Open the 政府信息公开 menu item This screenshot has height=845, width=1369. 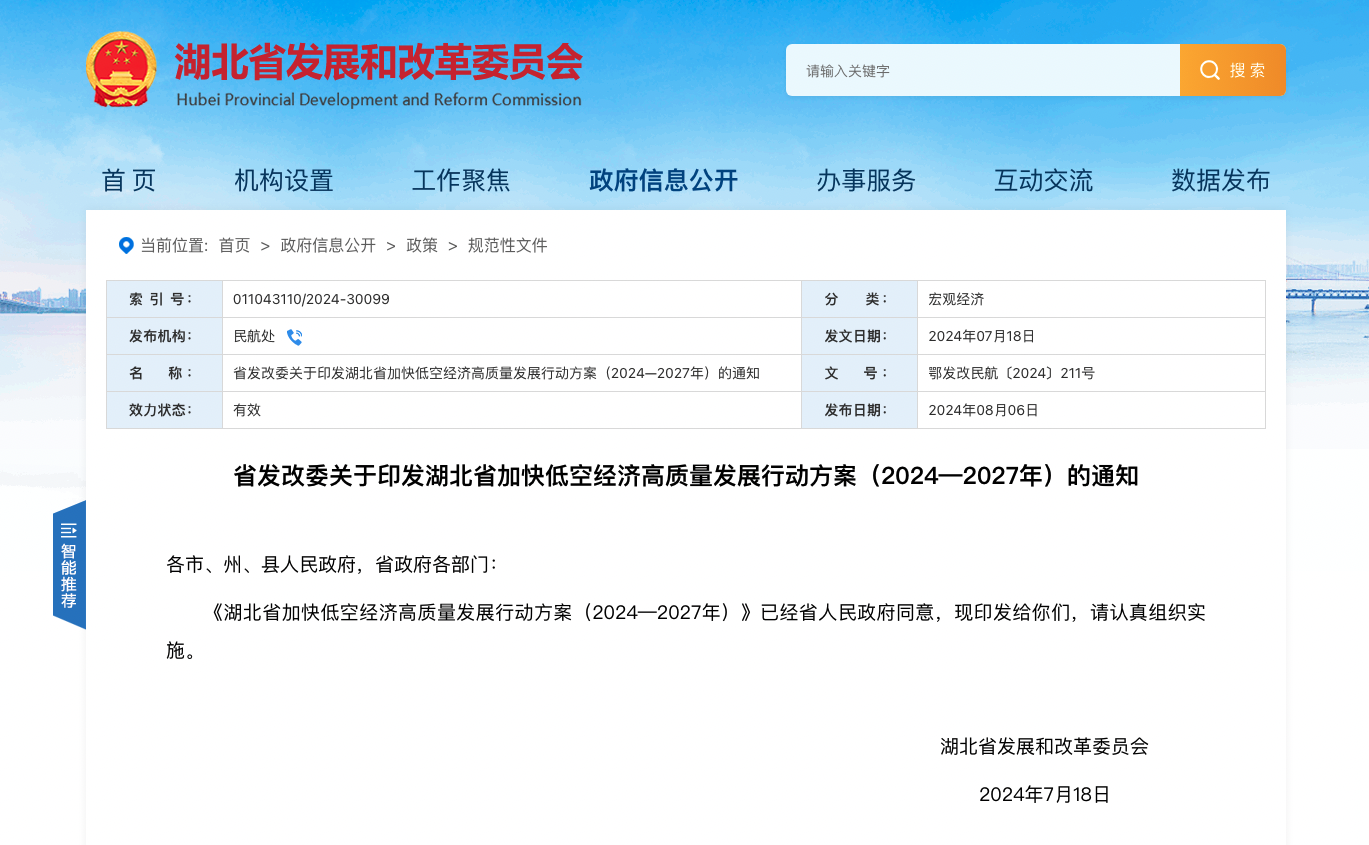pyautogui.click(x=663, y=181)
